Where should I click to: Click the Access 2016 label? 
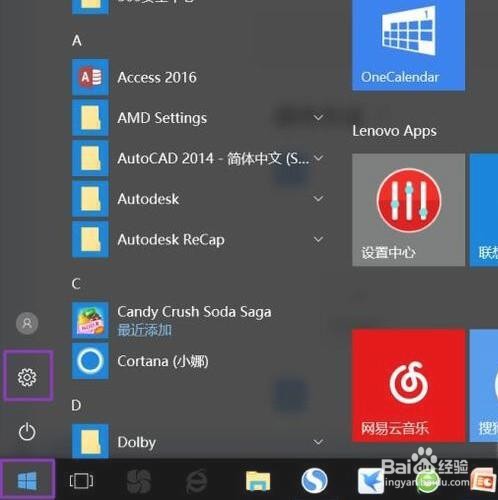pyautogui.click(x=157, y=78)
